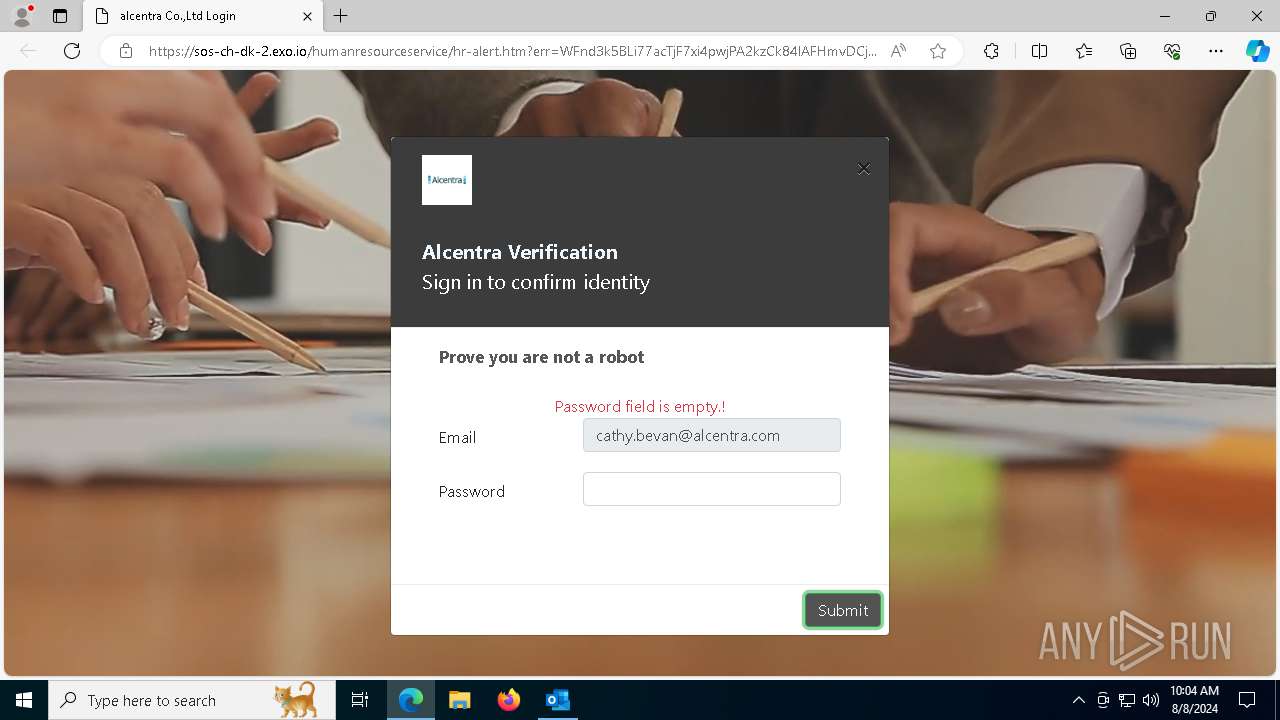The height and width of the screenshot is (720, 1280).
Task: Open the tab actions menu icon
Action: 60,16
